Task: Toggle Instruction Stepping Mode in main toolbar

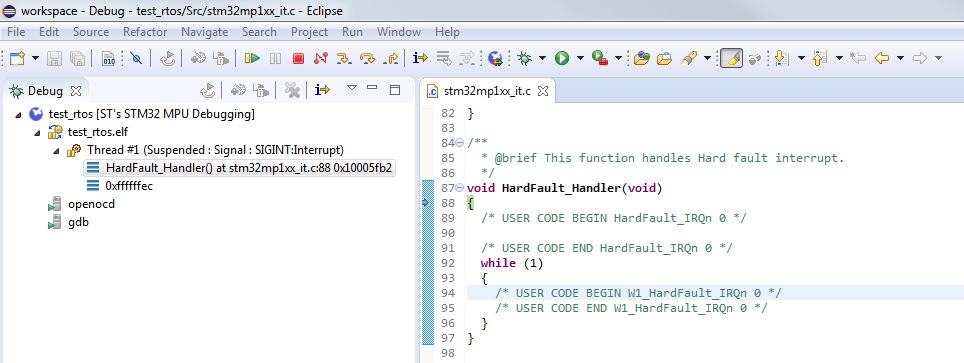Action: click(421, 58)
